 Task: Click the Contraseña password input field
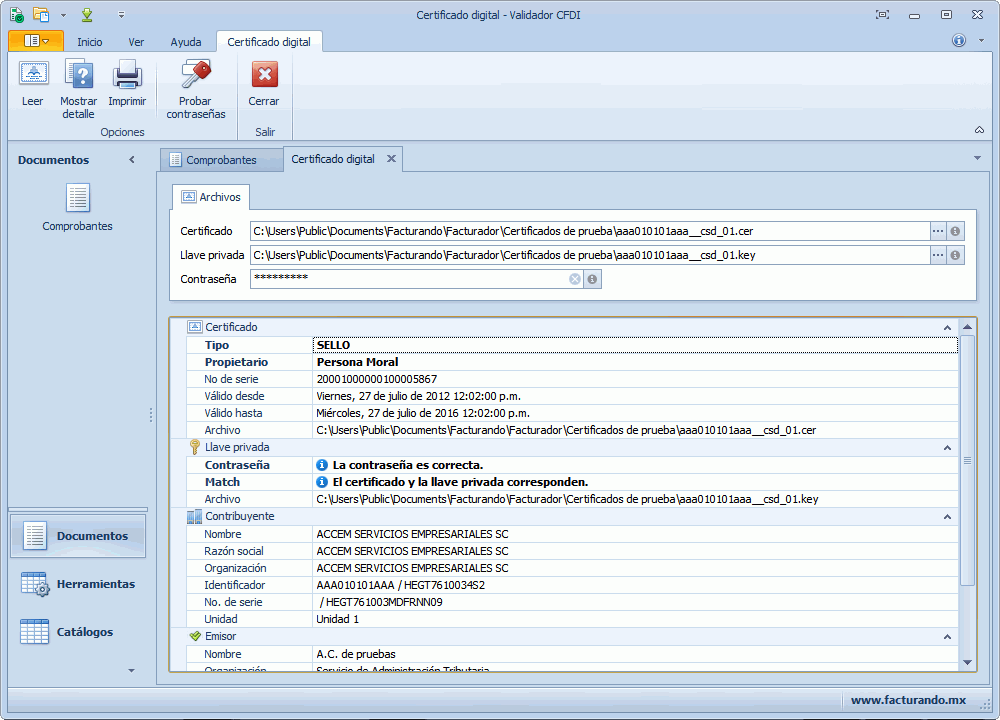(410, 279)
